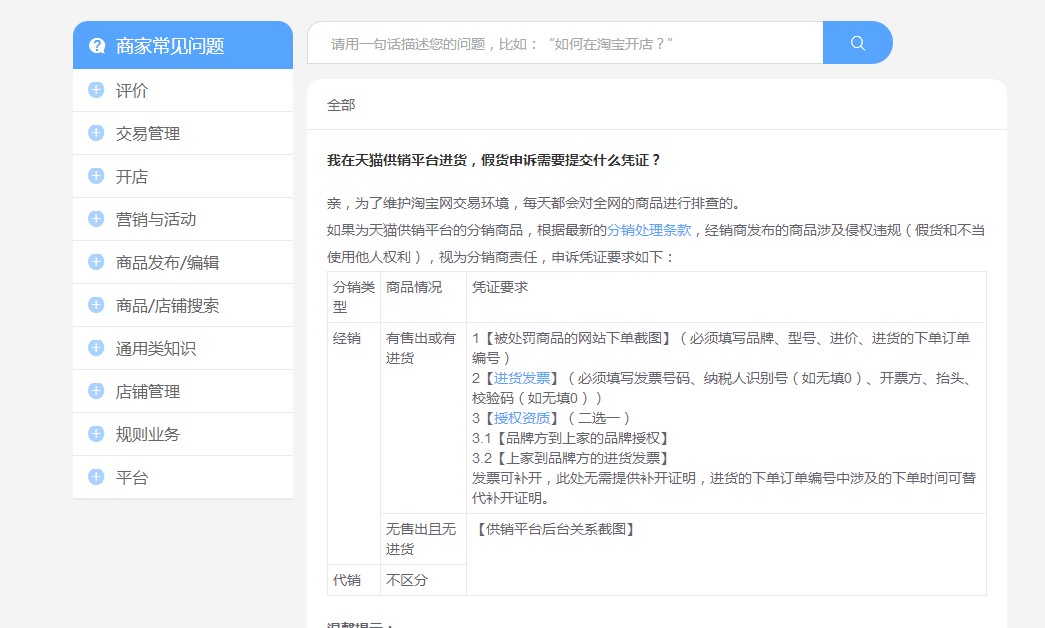
Task: Click the 全部 breadcrumb label
Action: click(341, 105)
